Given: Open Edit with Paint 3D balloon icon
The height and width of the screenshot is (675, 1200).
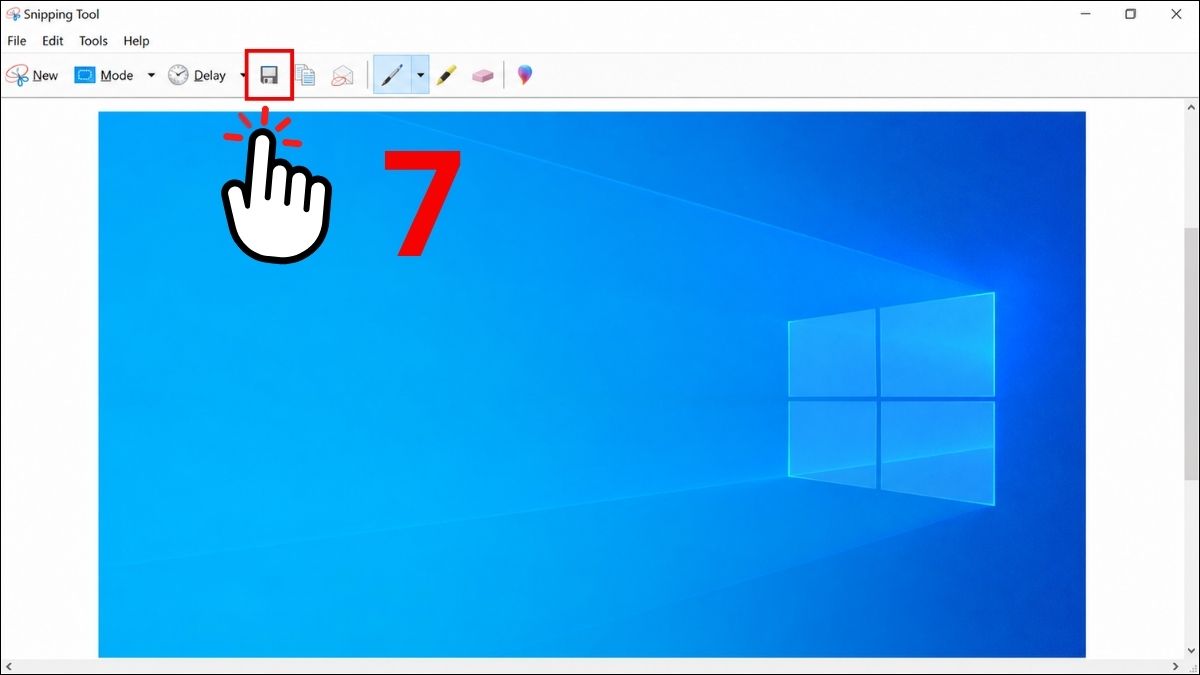Looking at the screenshot, I should click(525, 75).
